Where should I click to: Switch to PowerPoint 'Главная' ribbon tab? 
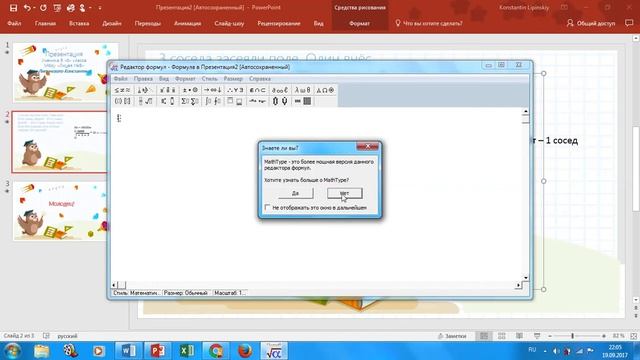45,23
